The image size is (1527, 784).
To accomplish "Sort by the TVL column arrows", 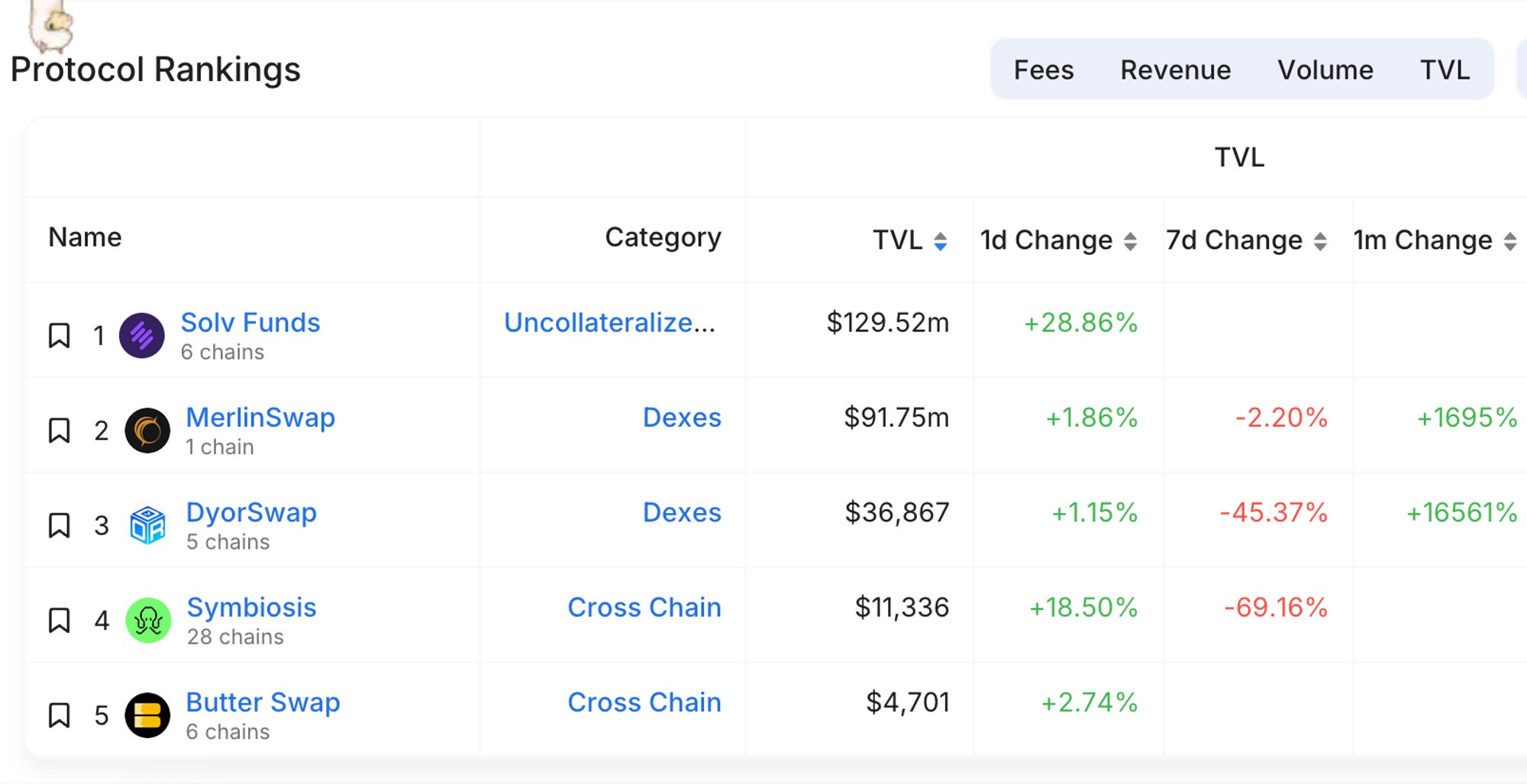I will [x=941, y=241].
